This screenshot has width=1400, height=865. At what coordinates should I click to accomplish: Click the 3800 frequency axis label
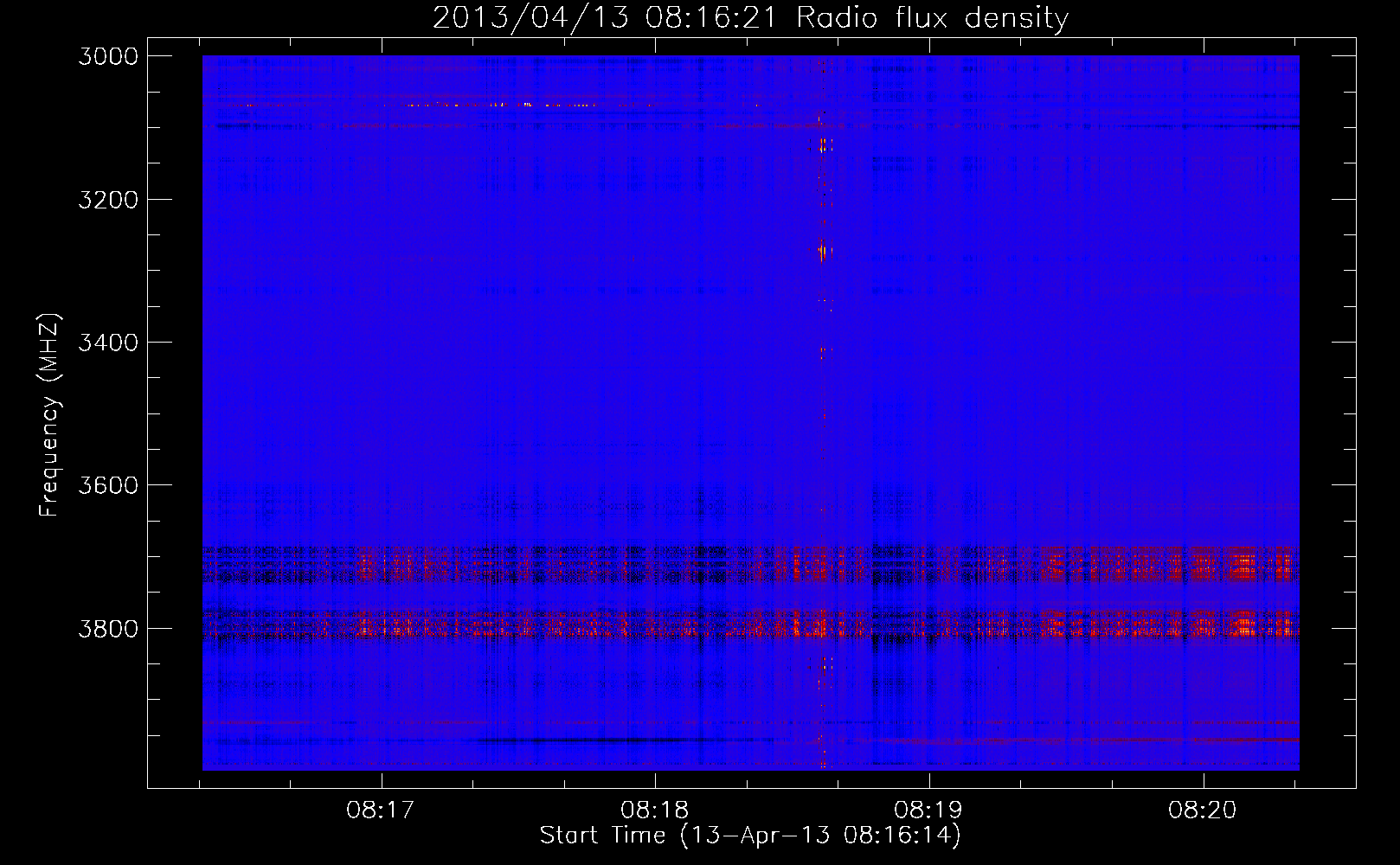pyautogui.click(x=108, y=628)
